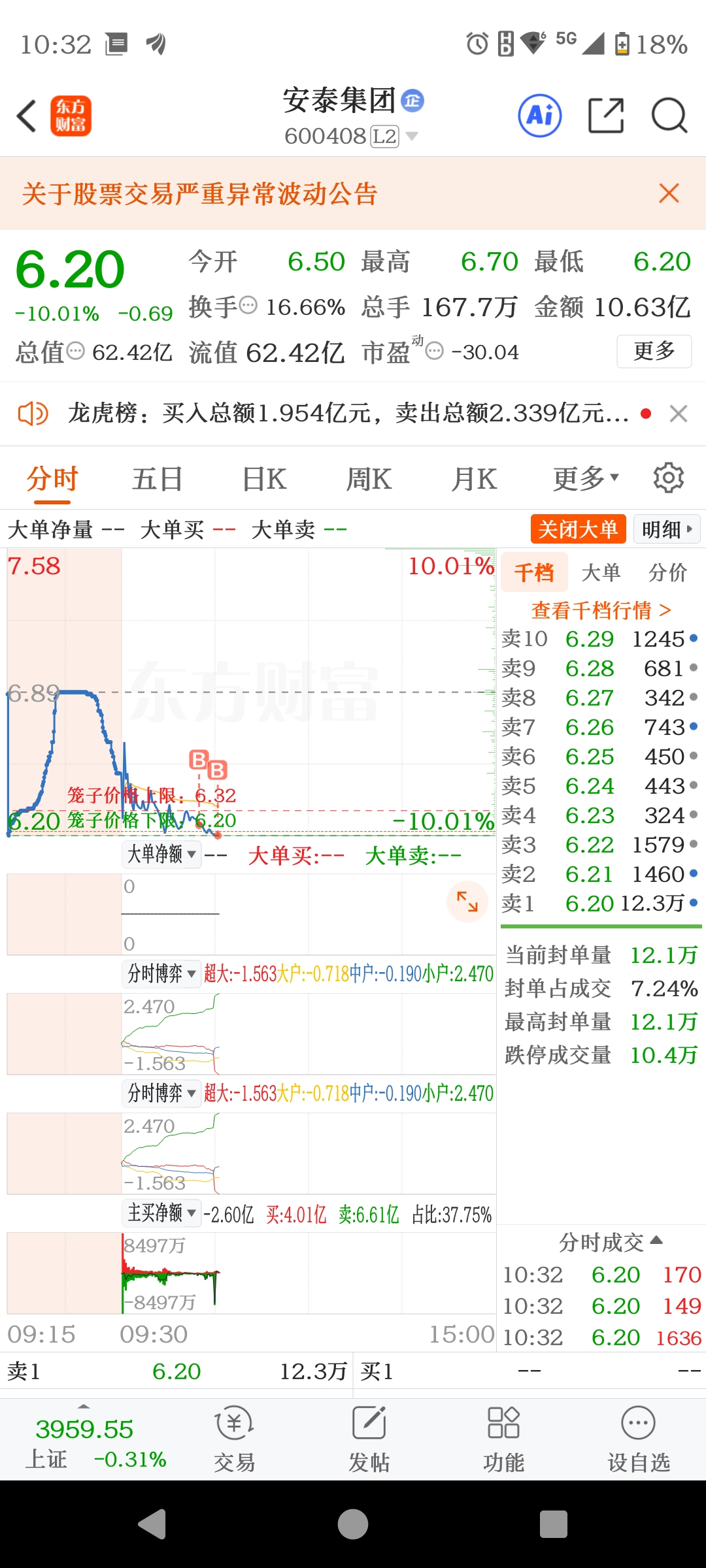Switch to the 大单 tab
The height and width of the screenshot is (1568, 706).
(601, 572)
